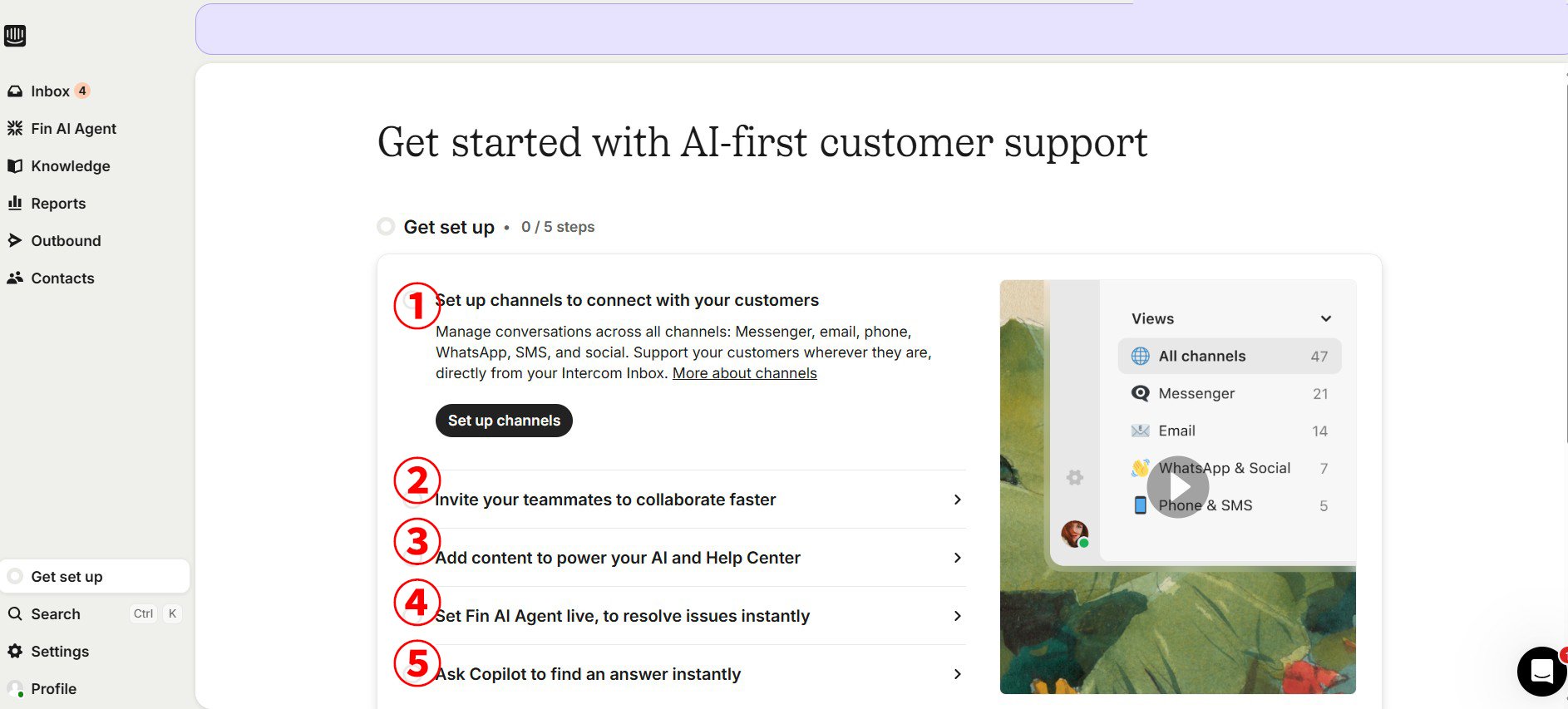The image size is (1568, 709).
Task: Open More about channels link
Action: 744,373
